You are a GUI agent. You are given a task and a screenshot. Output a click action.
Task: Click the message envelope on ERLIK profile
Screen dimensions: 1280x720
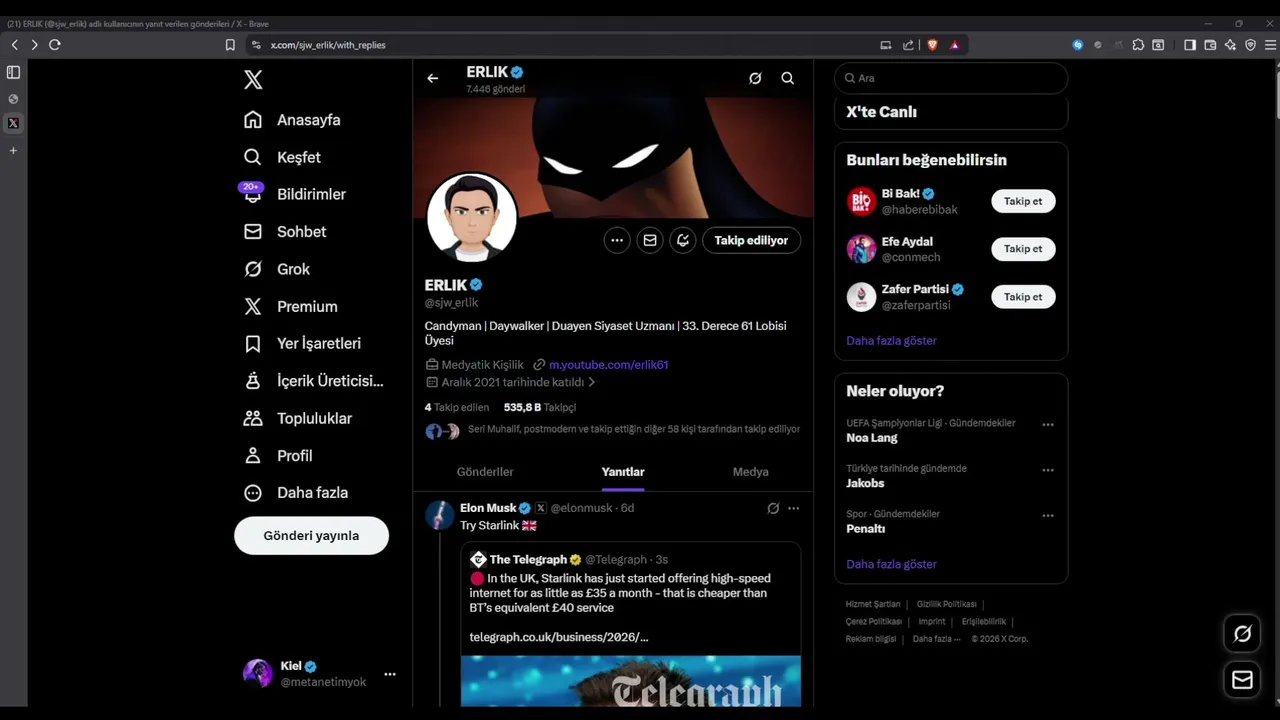[x=650, y=240]
